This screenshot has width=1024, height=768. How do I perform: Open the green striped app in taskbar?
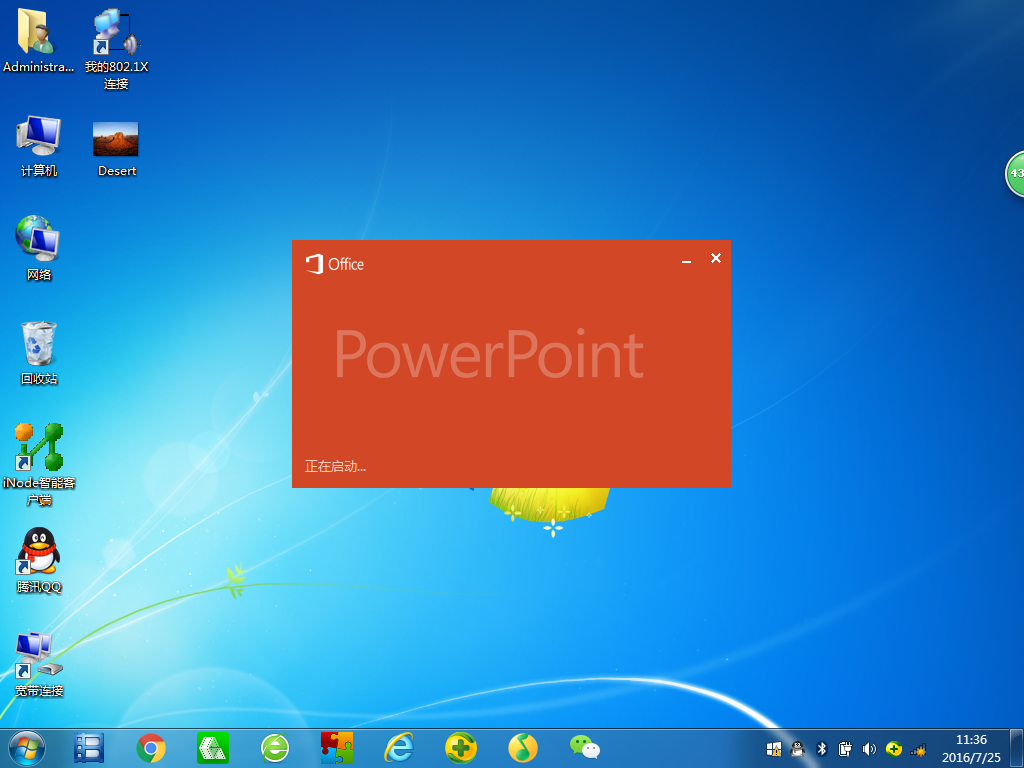coord(213,748)
